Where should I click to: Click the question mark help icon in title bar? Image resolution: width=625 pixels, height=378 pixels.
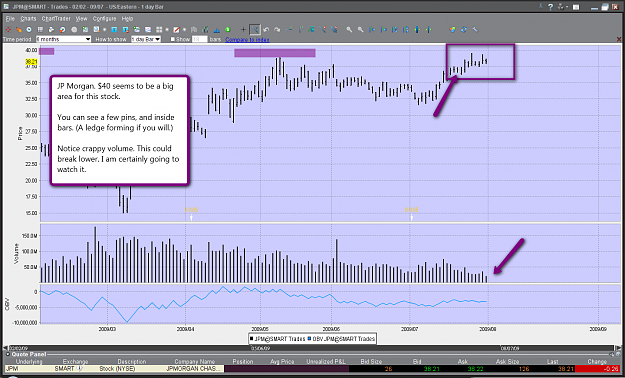550,7
